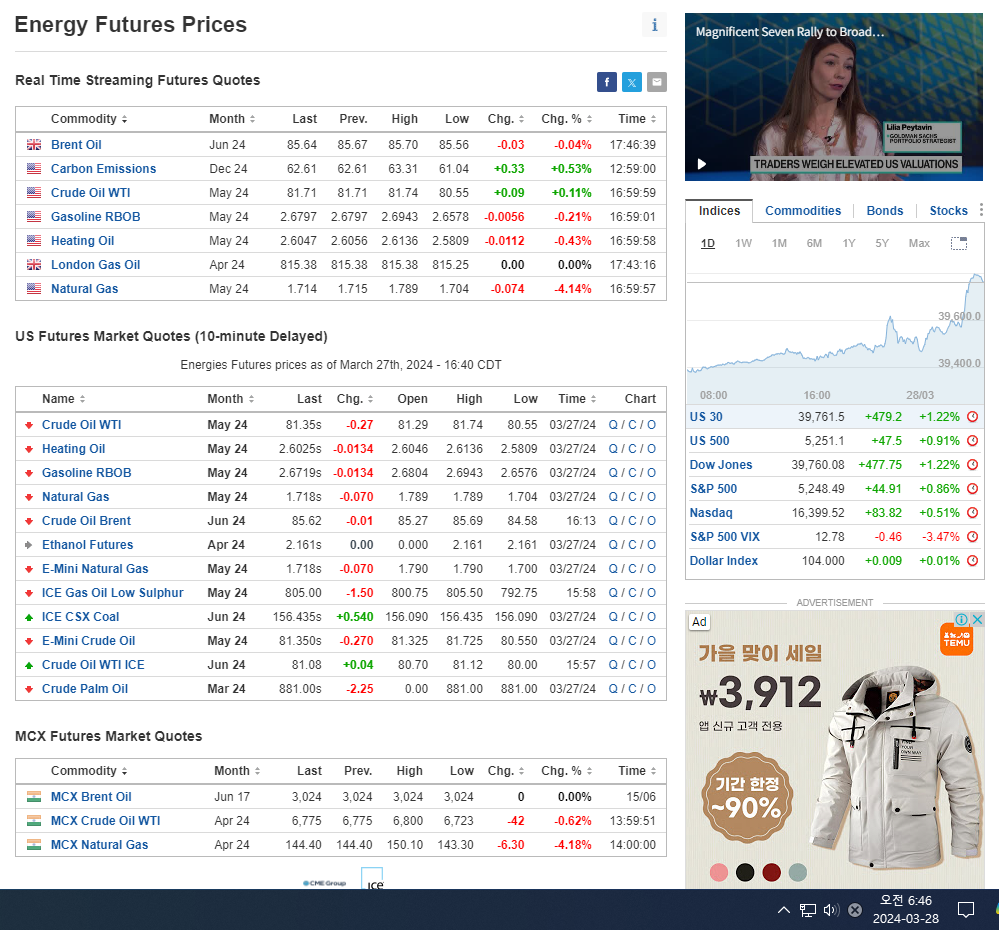999x930 pixels.
Task: Open the Natural Gas real-time link
Action: click(84, 289)
